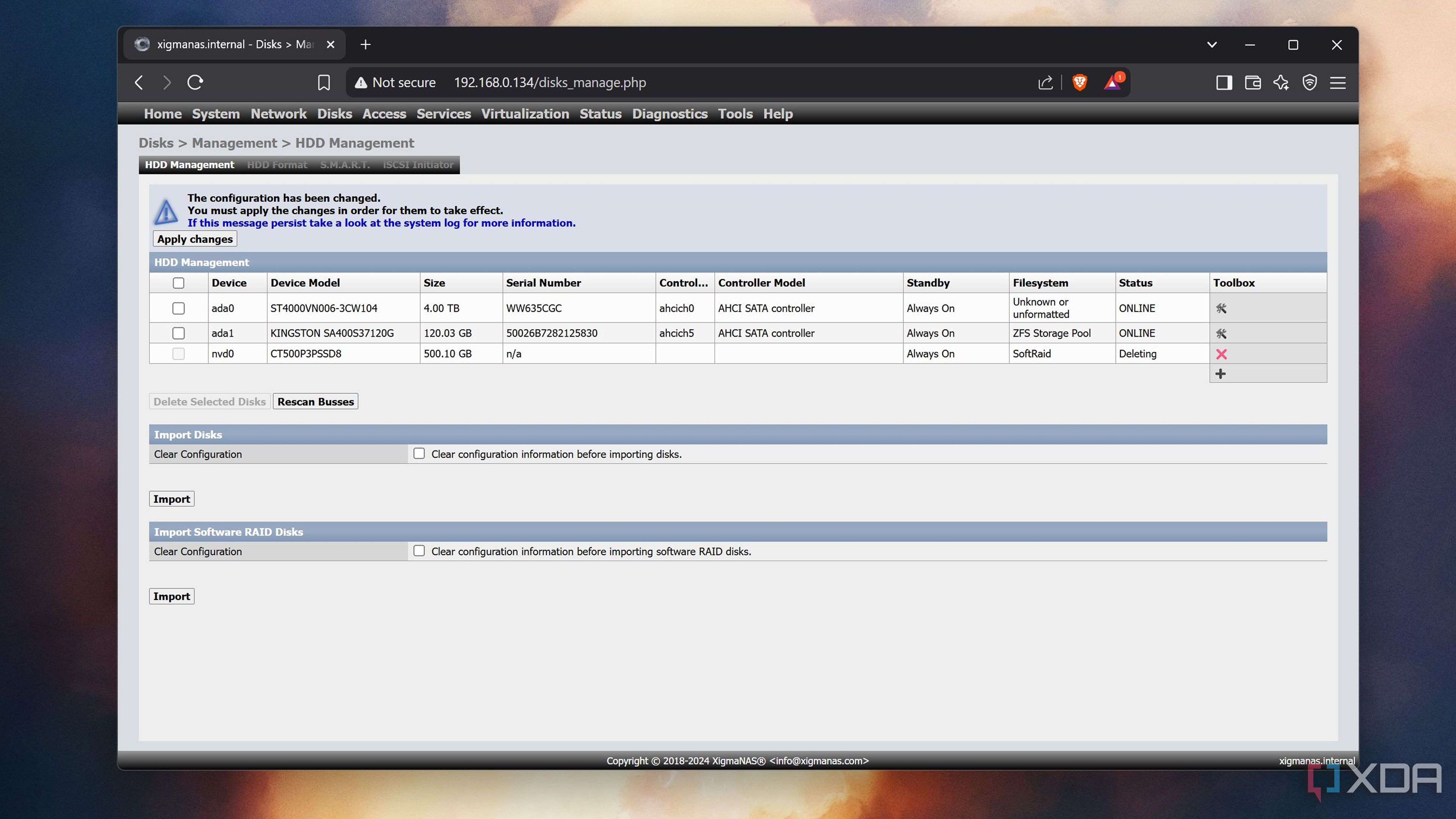Viewport: 1456px width, 819px height.
Task: Check the ada0 disk checkbox
Action: tap(178, 308)
